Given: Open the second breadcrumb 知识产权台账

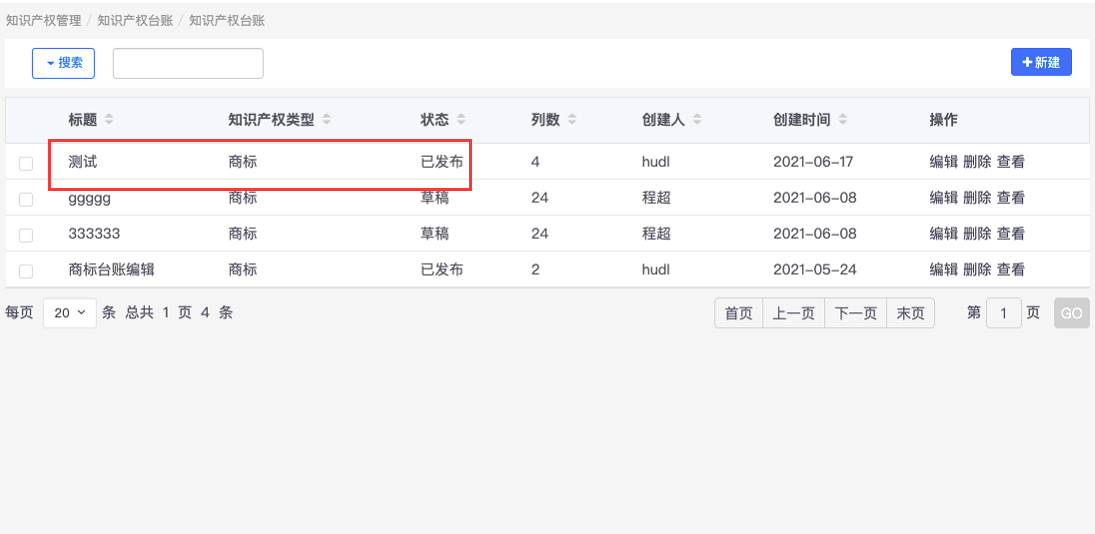Looking at the screenshot, I should click(x=134, y=20).
